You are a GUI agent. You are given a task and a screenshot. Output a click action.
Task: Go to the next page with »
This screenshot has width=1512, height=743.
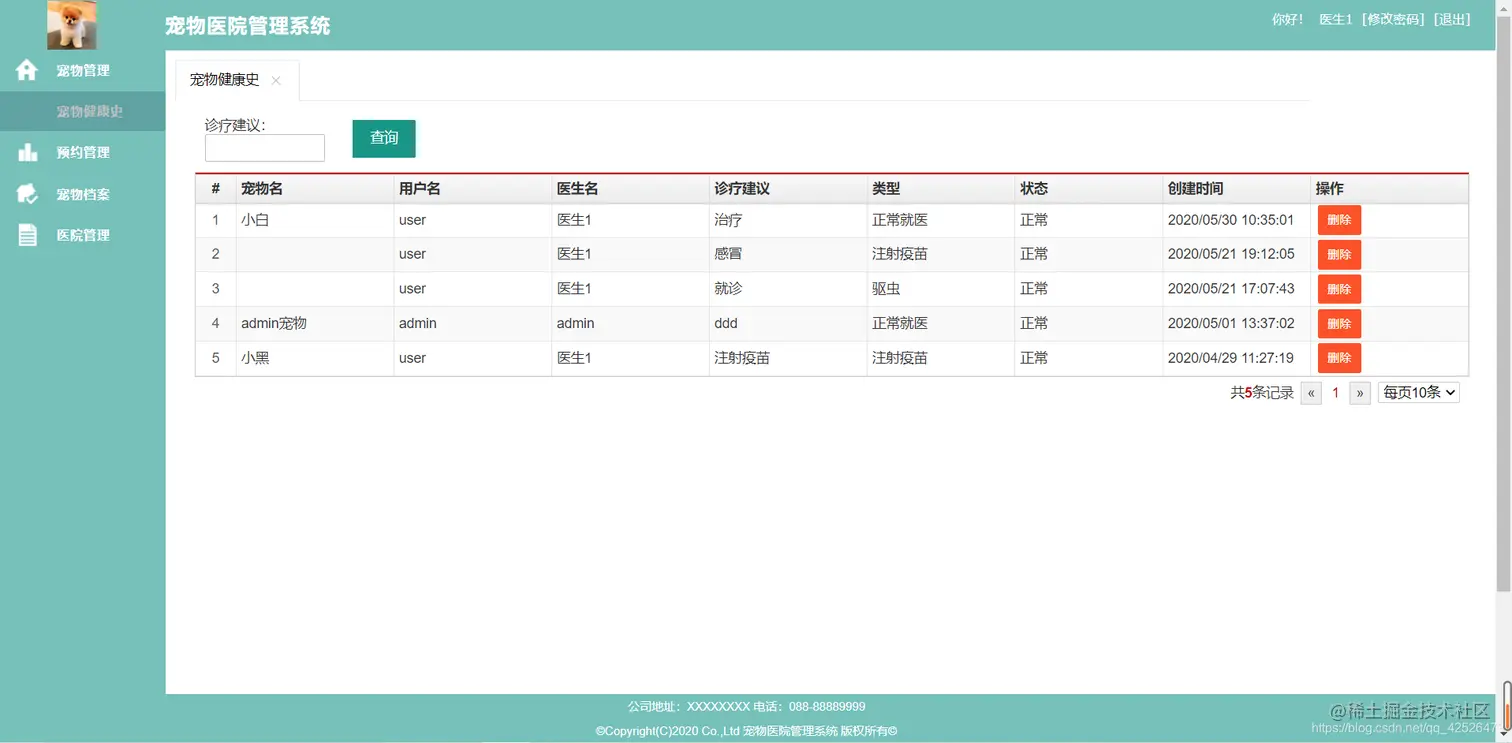point(1360,393)
